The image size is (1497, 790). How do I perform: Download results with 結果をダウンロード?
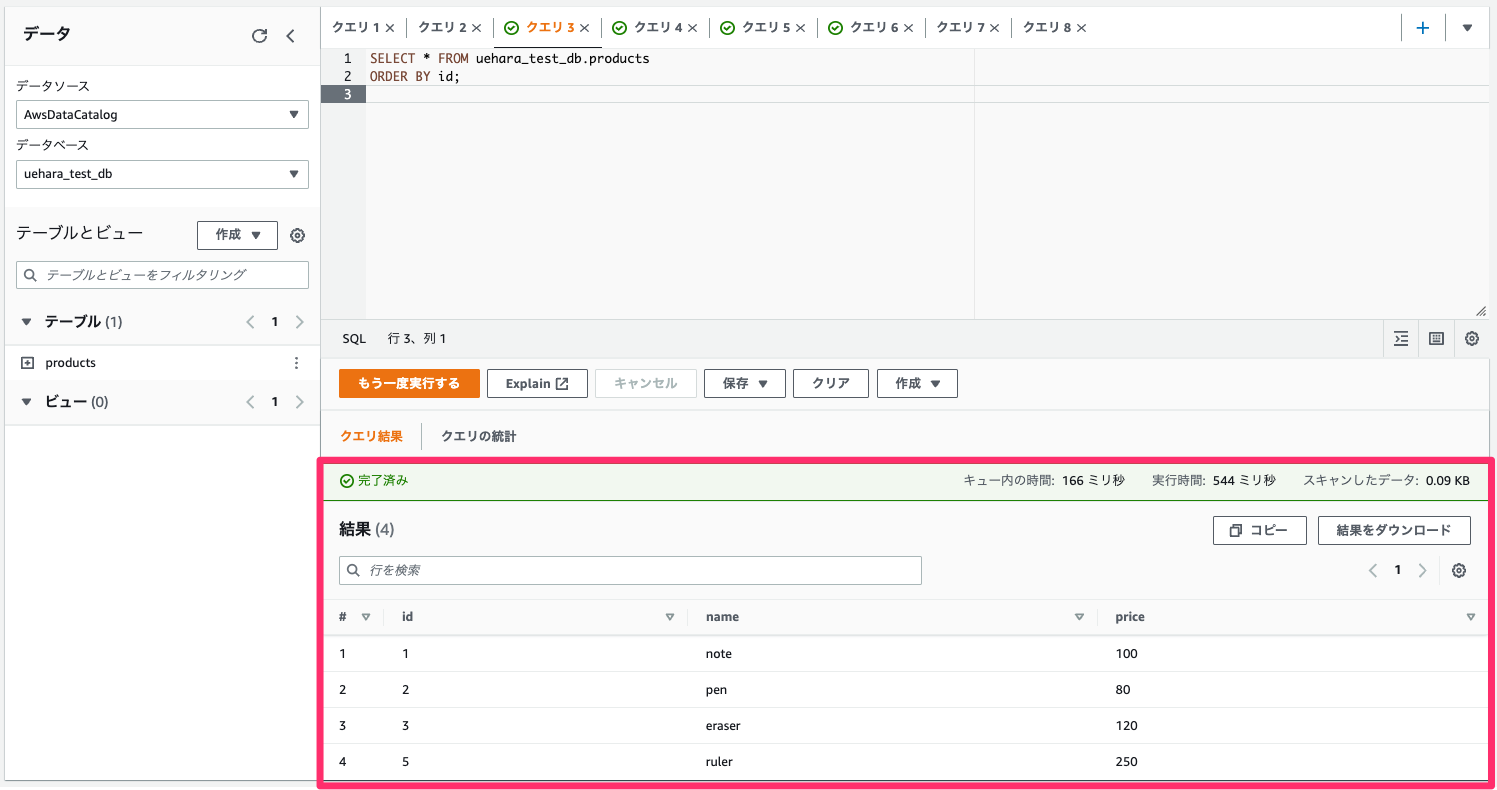coord(1394,530)
